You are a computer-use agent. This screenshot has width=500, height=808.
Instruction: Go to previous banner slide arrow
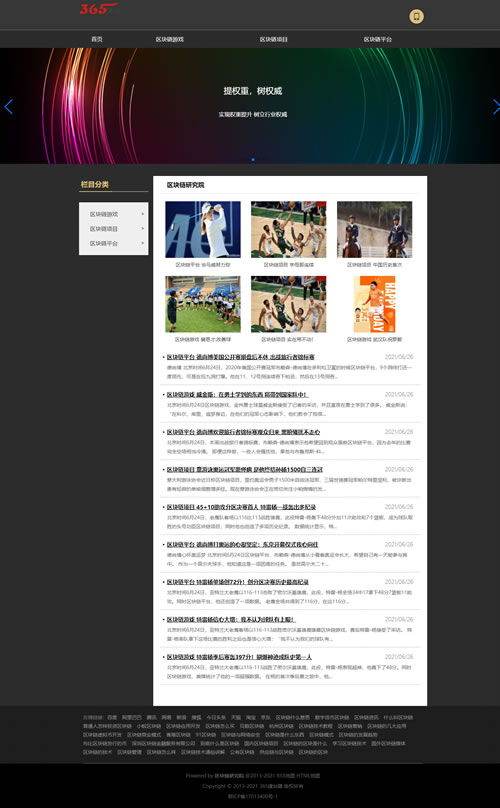8,107
